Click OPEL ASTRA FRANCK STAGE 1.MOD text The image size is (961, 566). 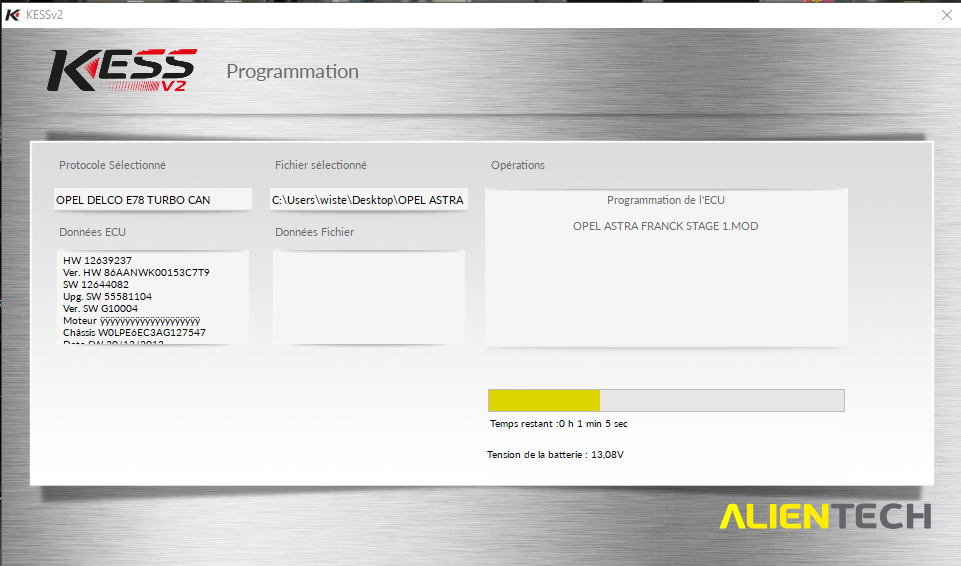(x=666, y=226)
